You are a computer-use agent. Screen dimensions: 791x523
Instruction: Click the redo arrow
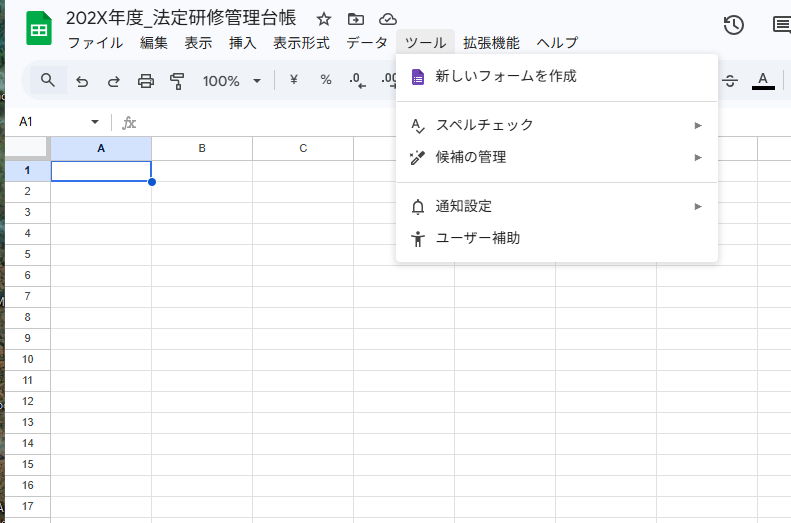pos(114,81)
